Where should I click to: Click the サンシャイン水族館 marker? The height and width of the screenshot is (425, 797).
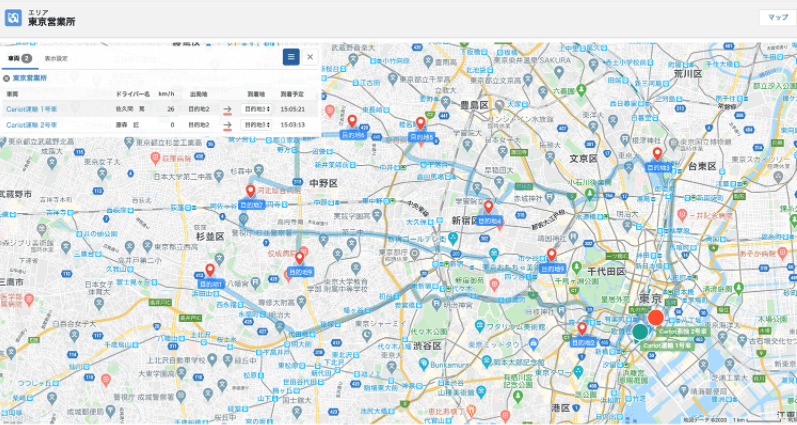[500, 105]
